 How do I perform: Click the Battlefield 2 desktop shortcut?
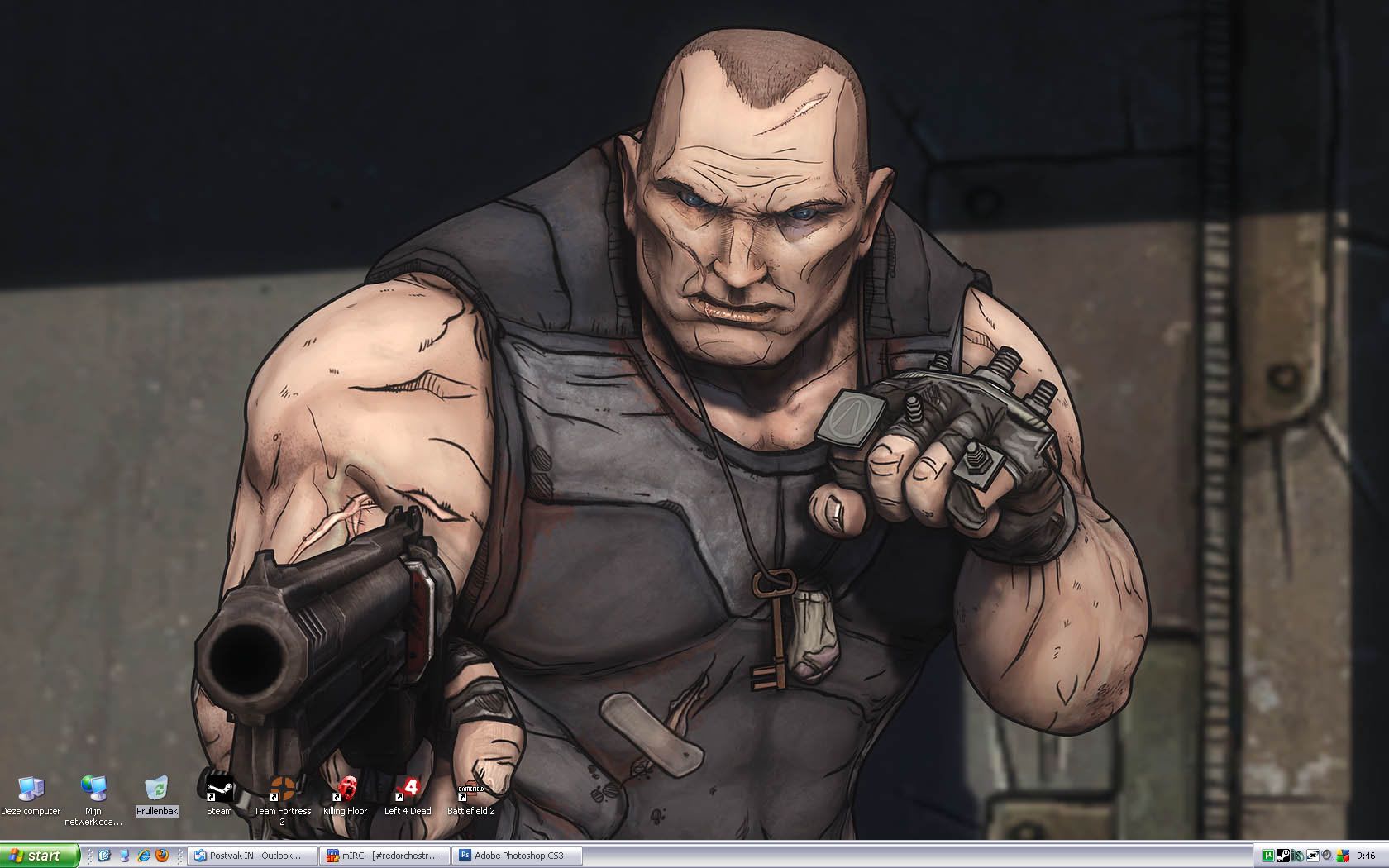coord(470,789)
